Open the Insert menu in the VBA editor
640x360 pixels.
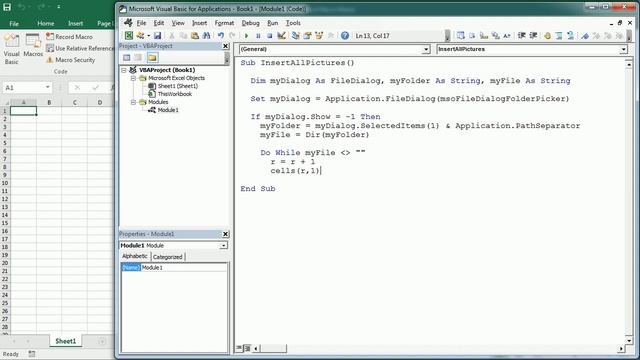click(200, 23)
